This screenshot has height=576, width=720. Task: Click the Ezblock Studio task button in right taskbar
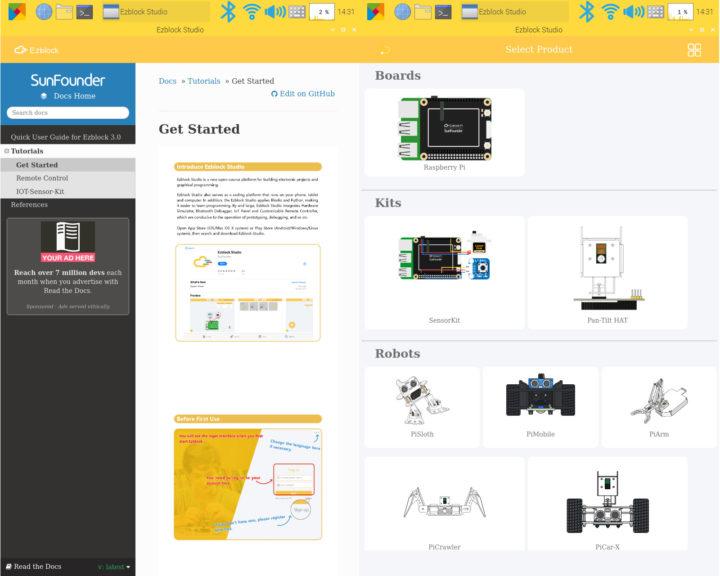[514, 11]
